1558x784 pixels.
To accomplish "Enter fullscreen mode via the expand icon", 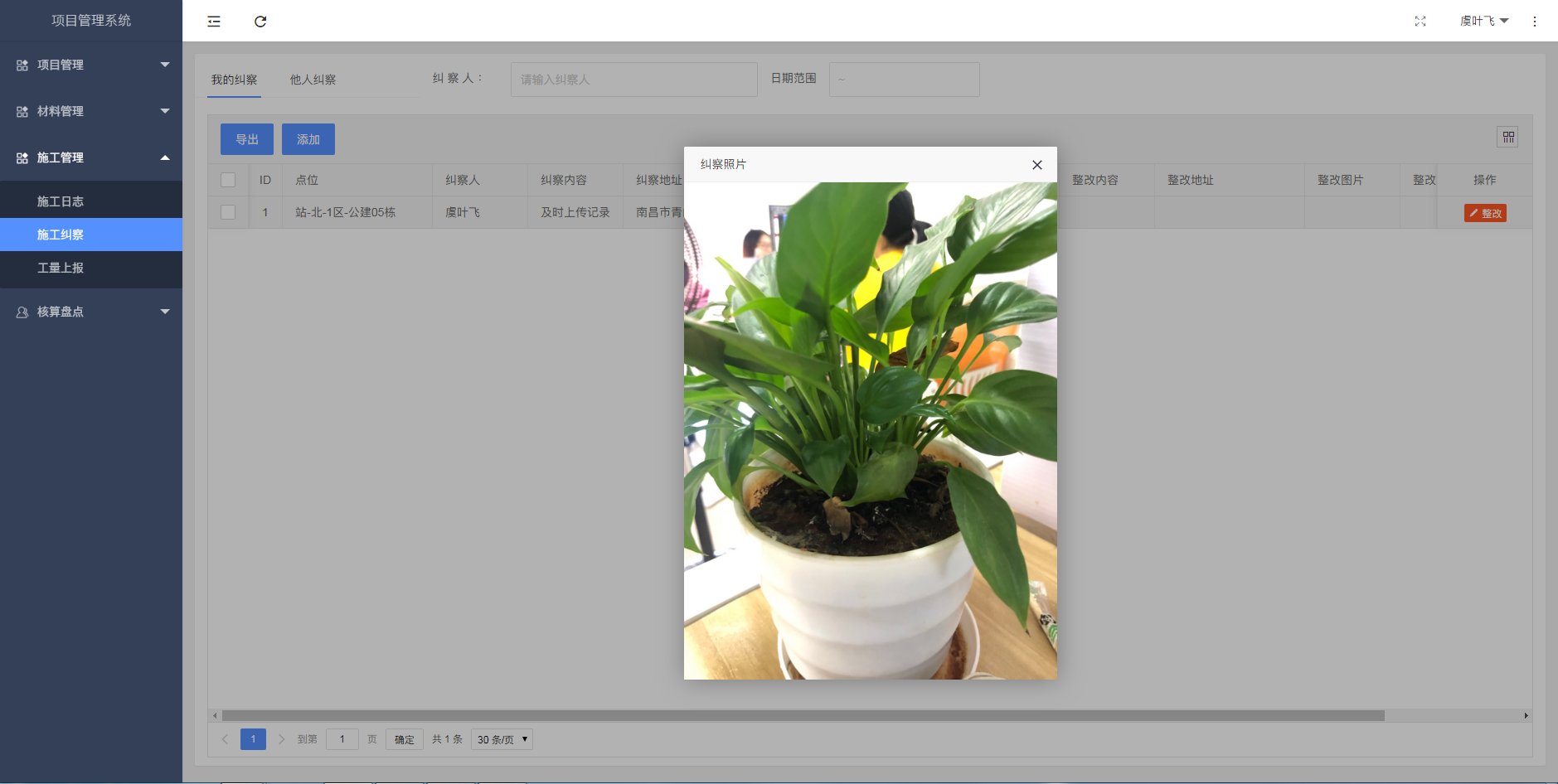I will pyautogui.click(x=1420, y=22).
